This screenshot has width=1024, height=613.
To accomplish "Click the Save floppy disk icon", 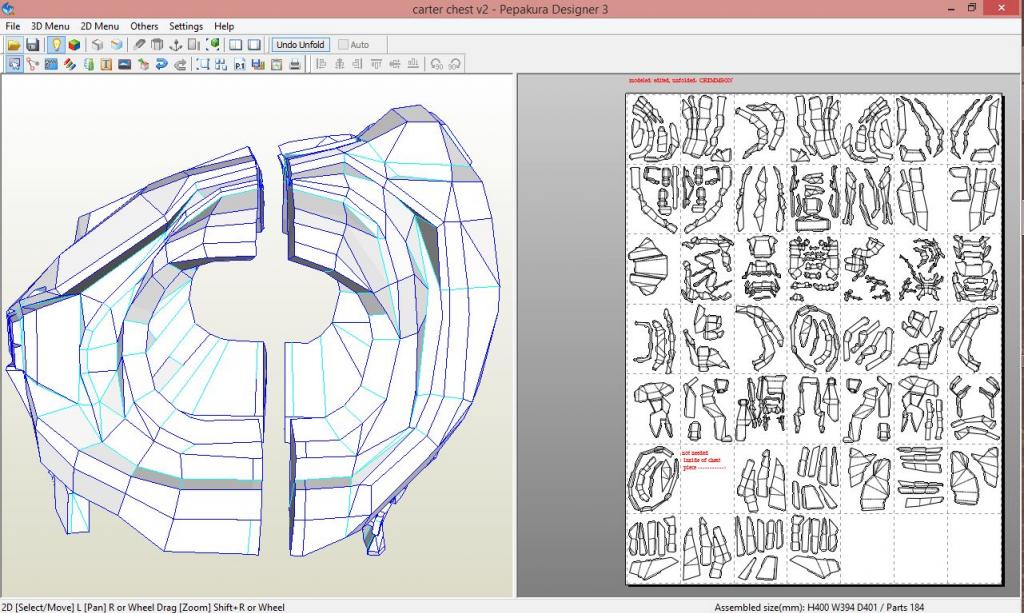I will (x=32, y=44).
